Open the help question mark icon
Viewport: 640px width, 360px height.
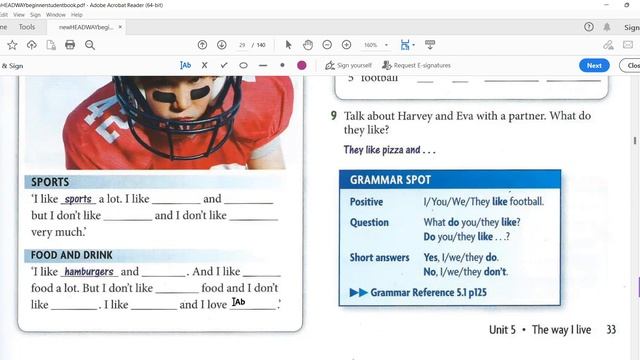(589, 27)
